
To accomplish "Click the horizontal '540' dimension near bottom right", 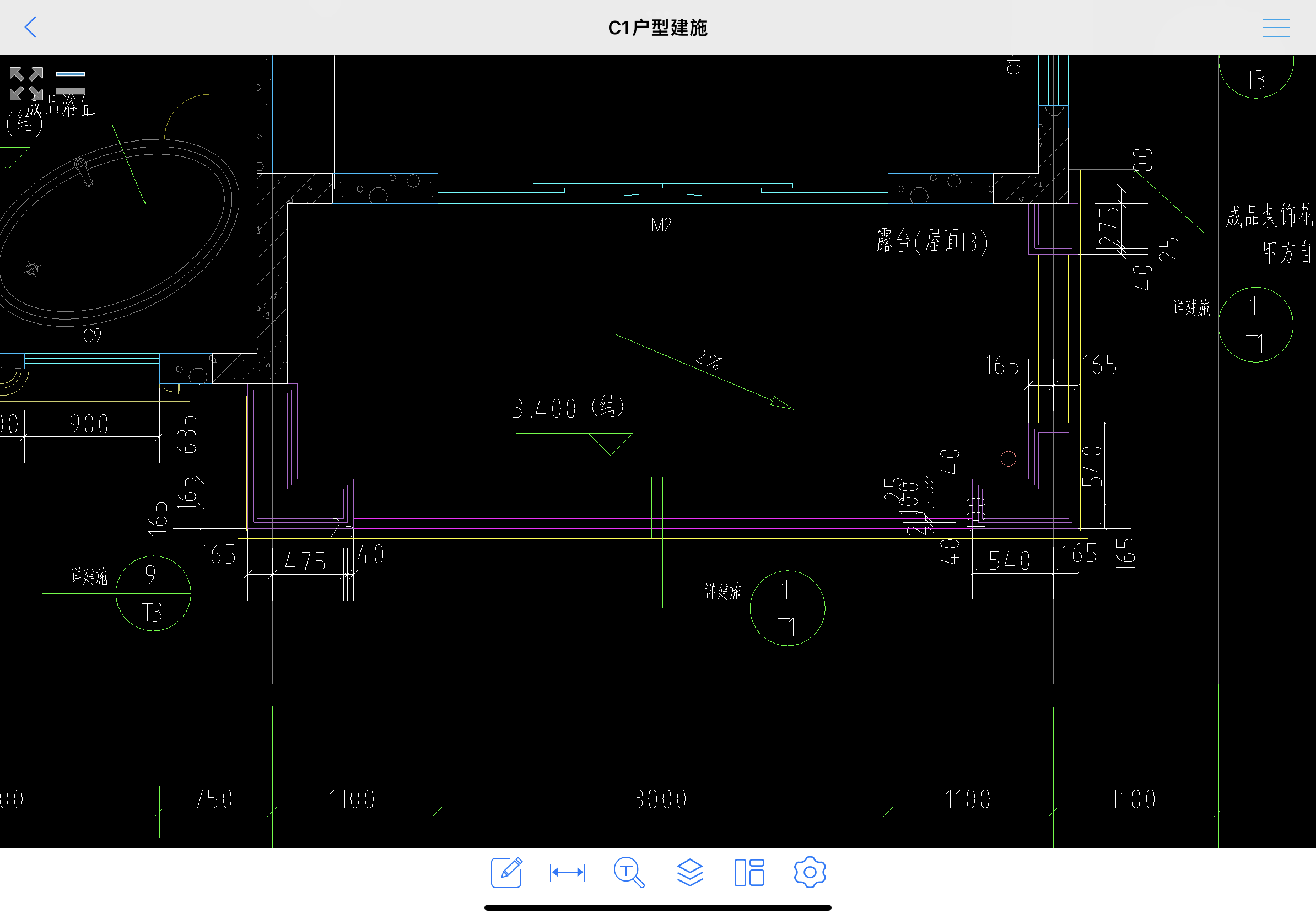I will pyautogui.click(x=1010, y=560).
